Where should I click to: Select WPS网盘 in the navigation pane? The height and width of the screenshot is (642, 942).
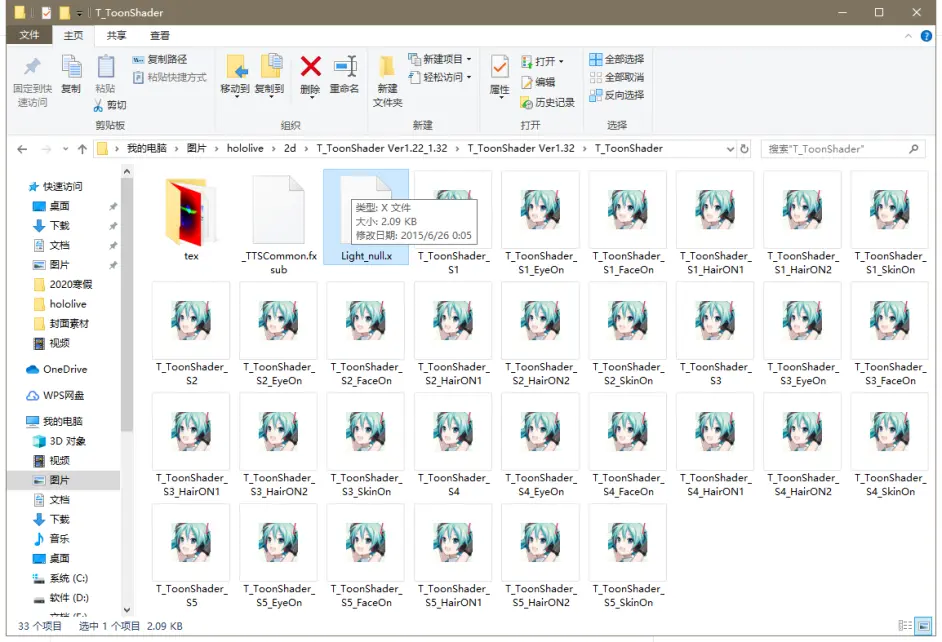coord(55,396)
